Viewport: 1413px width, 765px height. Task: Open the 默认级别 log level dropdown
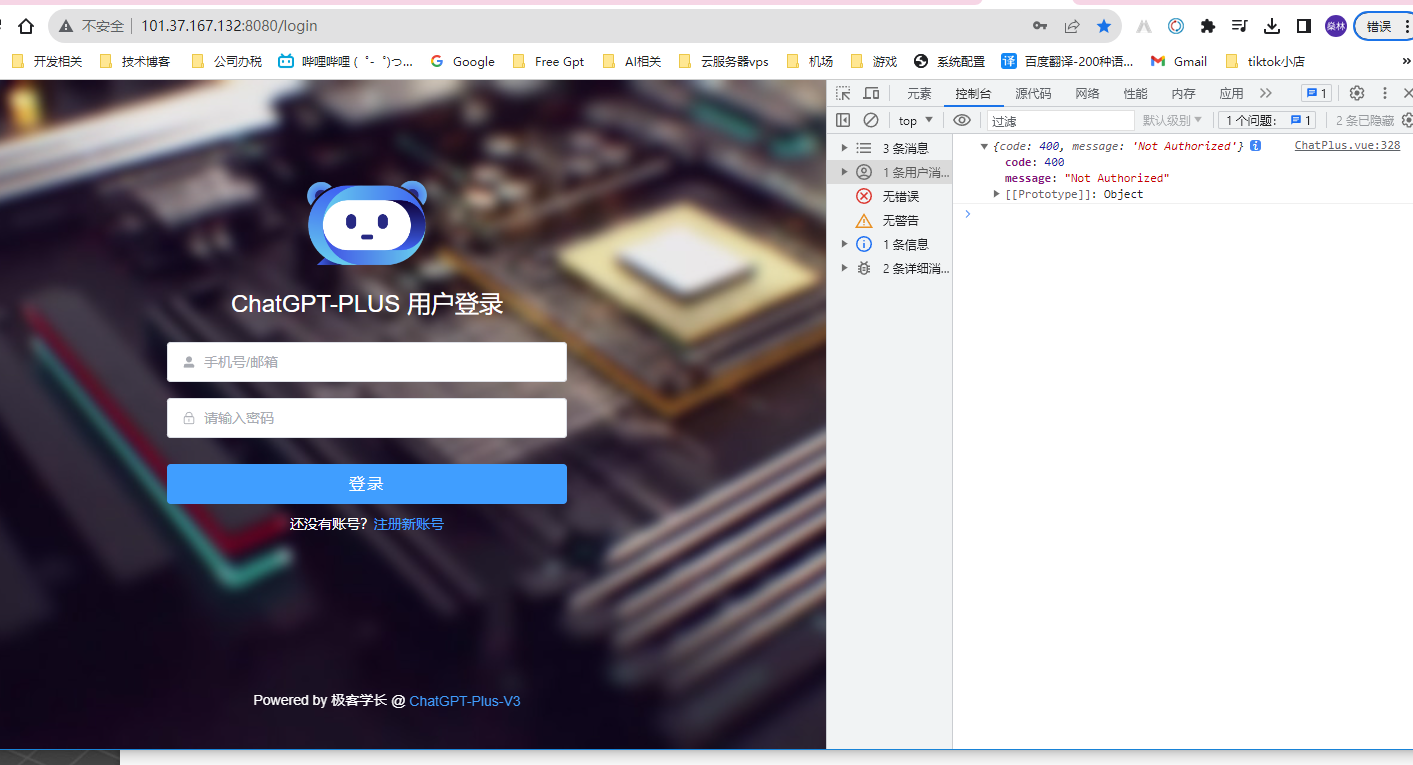[1173, 120]
